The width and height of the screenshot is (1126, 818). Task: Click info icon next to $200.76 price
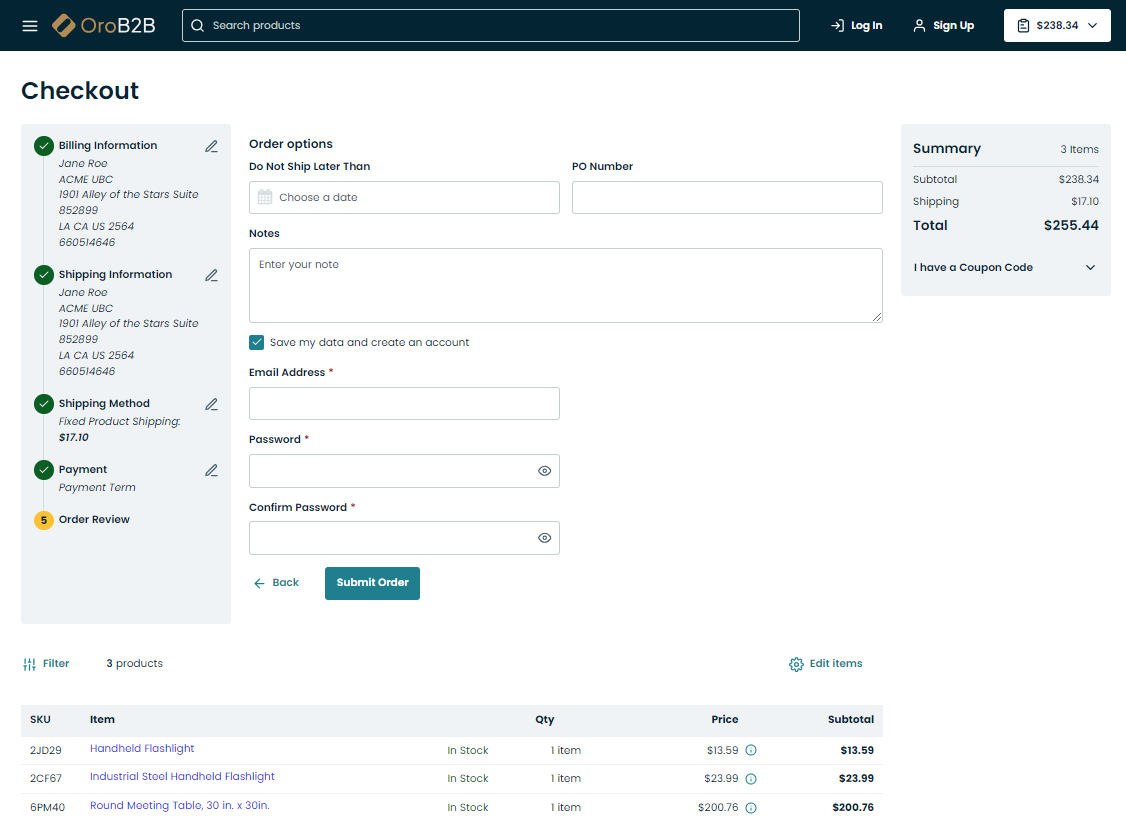pyautogui.click(x=751, y=808)
